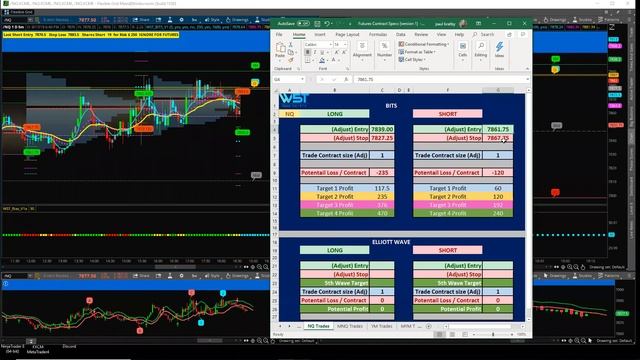Click the Ideas lightning icon

[499, 49]
